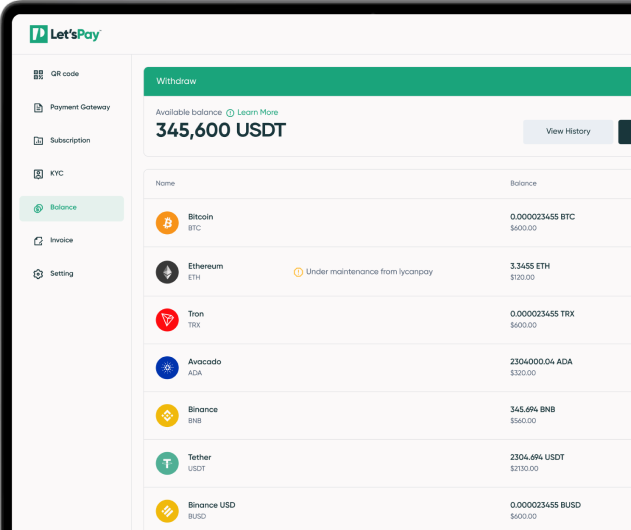Follow the Learn More link
Screen dimensions: 631x530
tap(257, 113)
